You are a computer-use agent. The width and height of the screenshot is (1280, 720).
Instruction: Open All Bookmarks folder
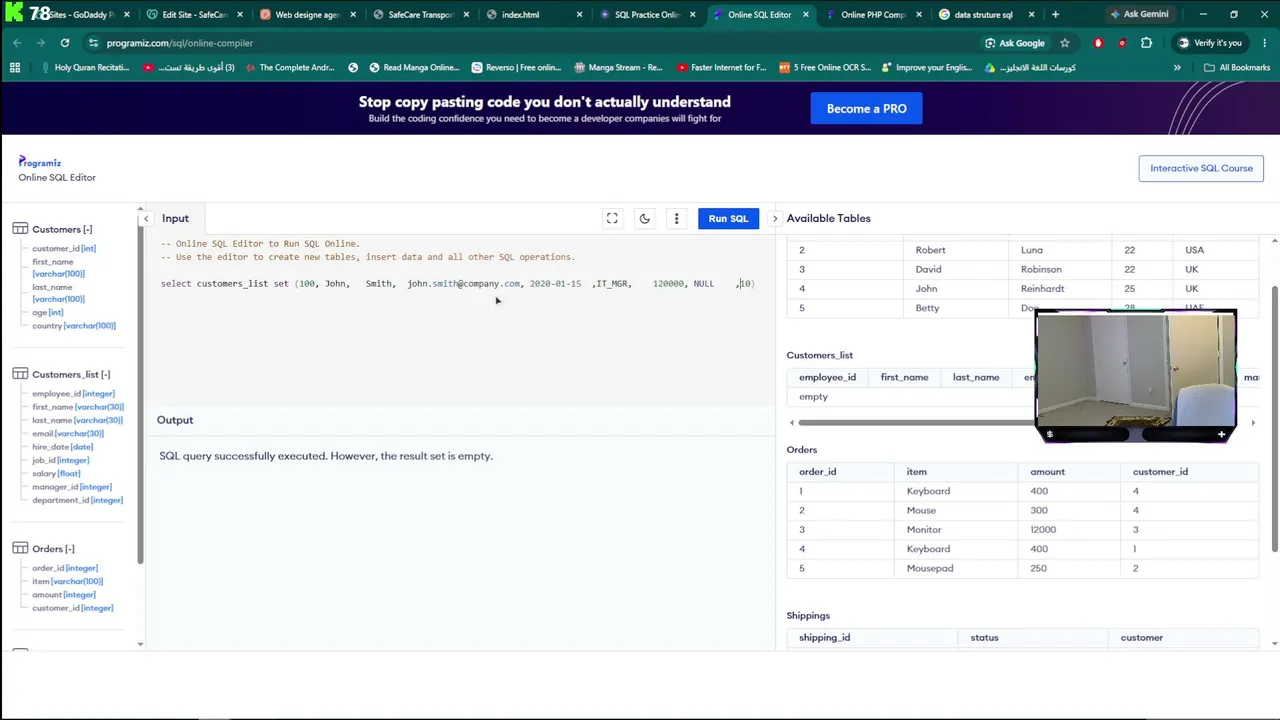(1237, 67)
